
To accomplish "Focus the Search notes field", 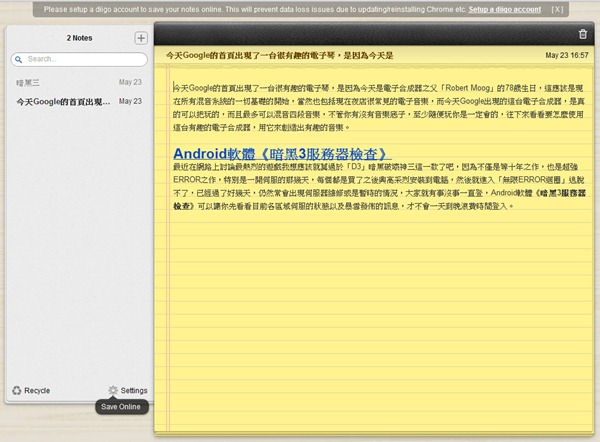I will [82, 60].
